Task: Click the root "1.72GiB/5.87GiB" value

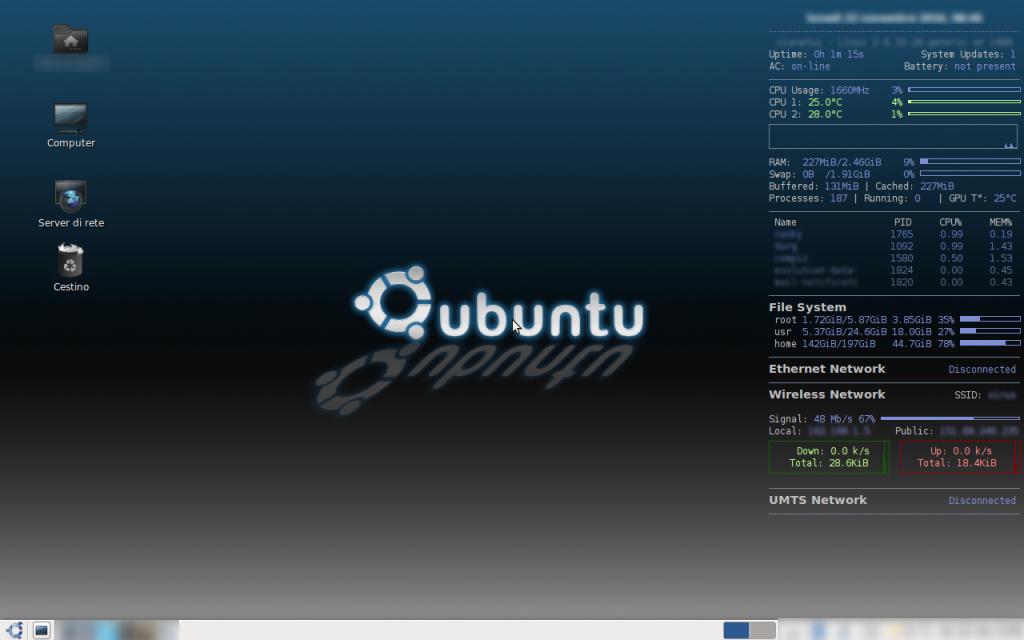Action: click(x=844, y=320)
